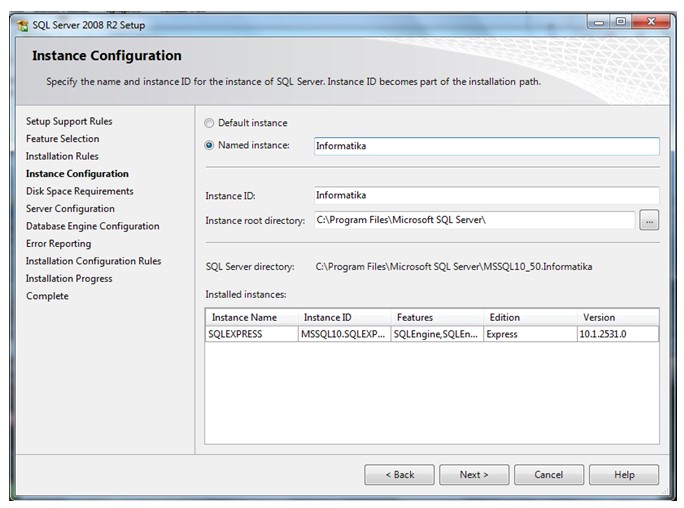Click the Instance ID text field

tap(486, 195)
